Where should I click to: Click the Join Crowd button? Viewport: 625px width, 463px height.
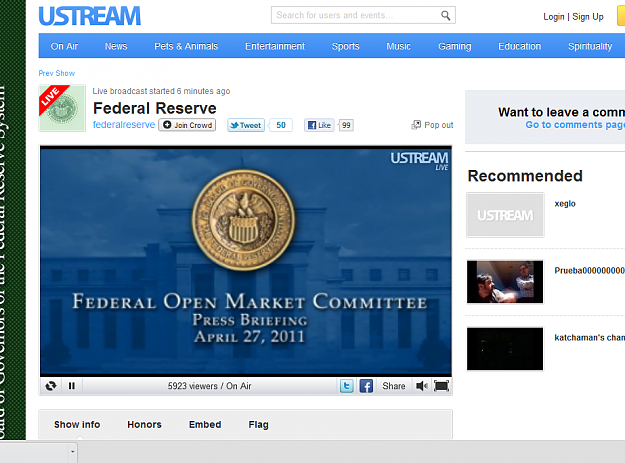187,125
